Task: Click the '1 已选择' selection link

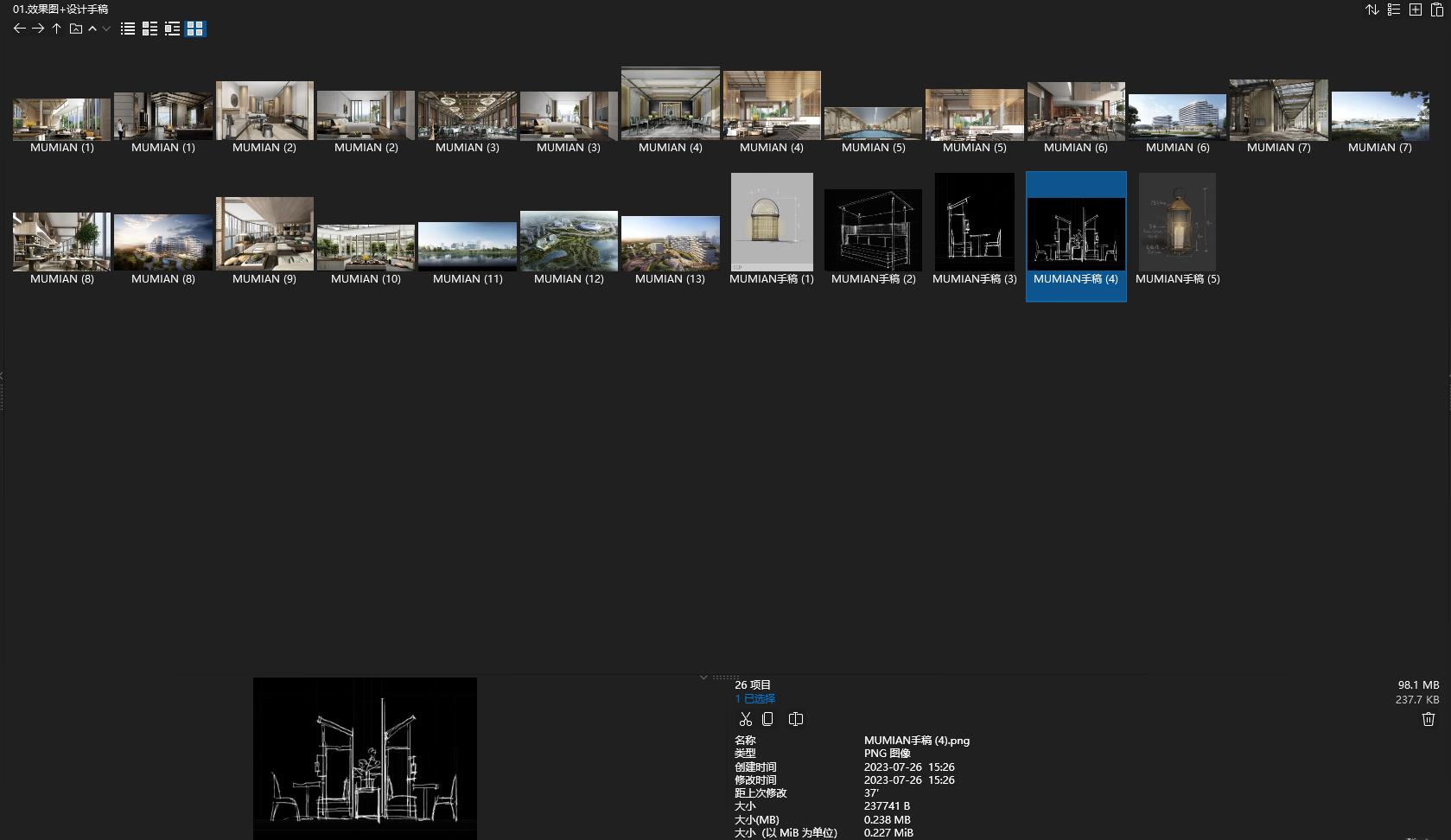Action: [x=754, y=698]
